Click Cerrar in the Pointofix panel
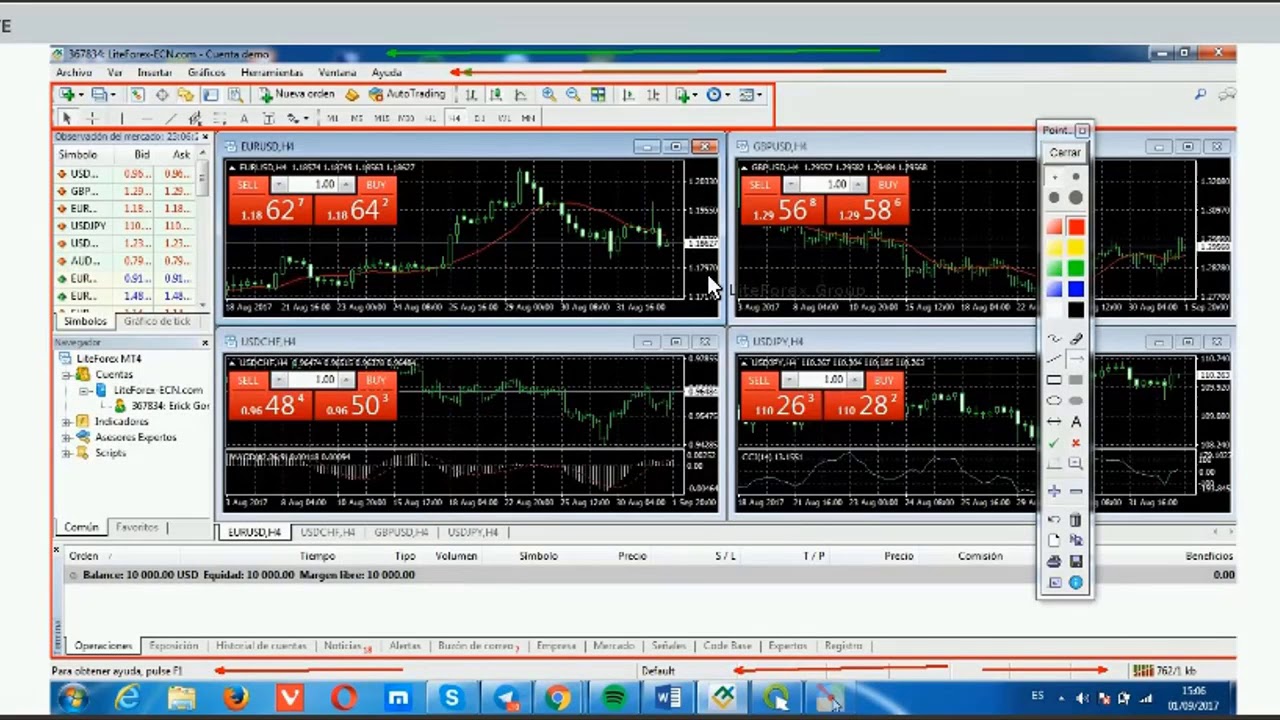This screenshot has height=720, width=1280. pyautogui.click(x=1065, y=152)
